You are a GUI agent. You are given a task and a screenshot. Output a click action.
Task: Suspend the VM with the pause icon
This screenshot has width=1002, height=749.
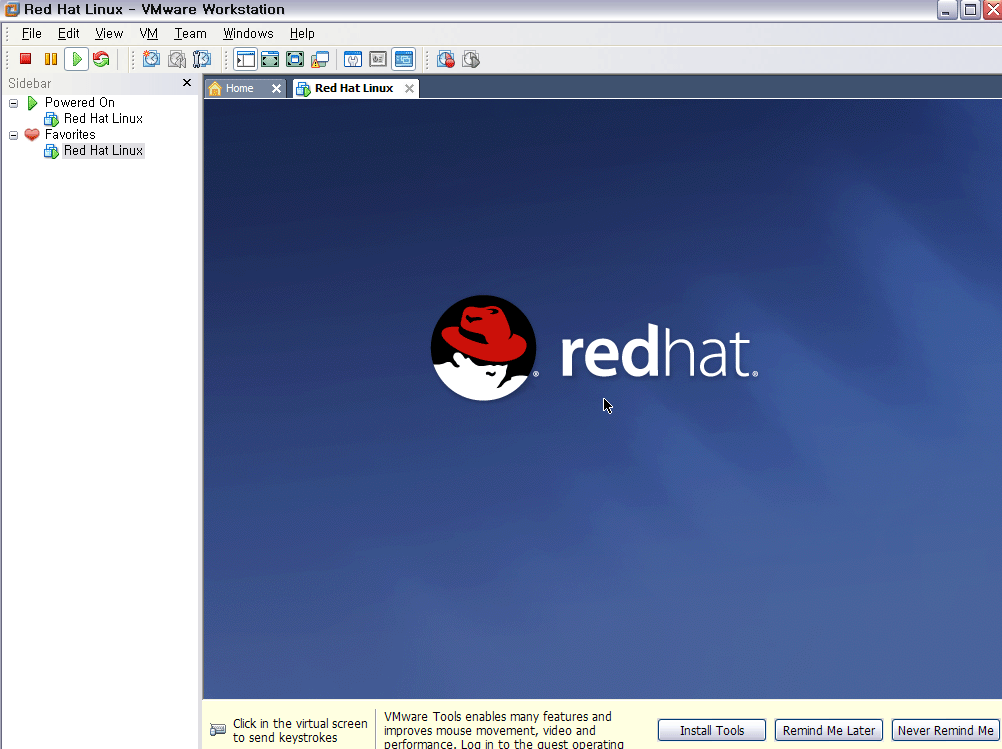[x=50, y=59]
